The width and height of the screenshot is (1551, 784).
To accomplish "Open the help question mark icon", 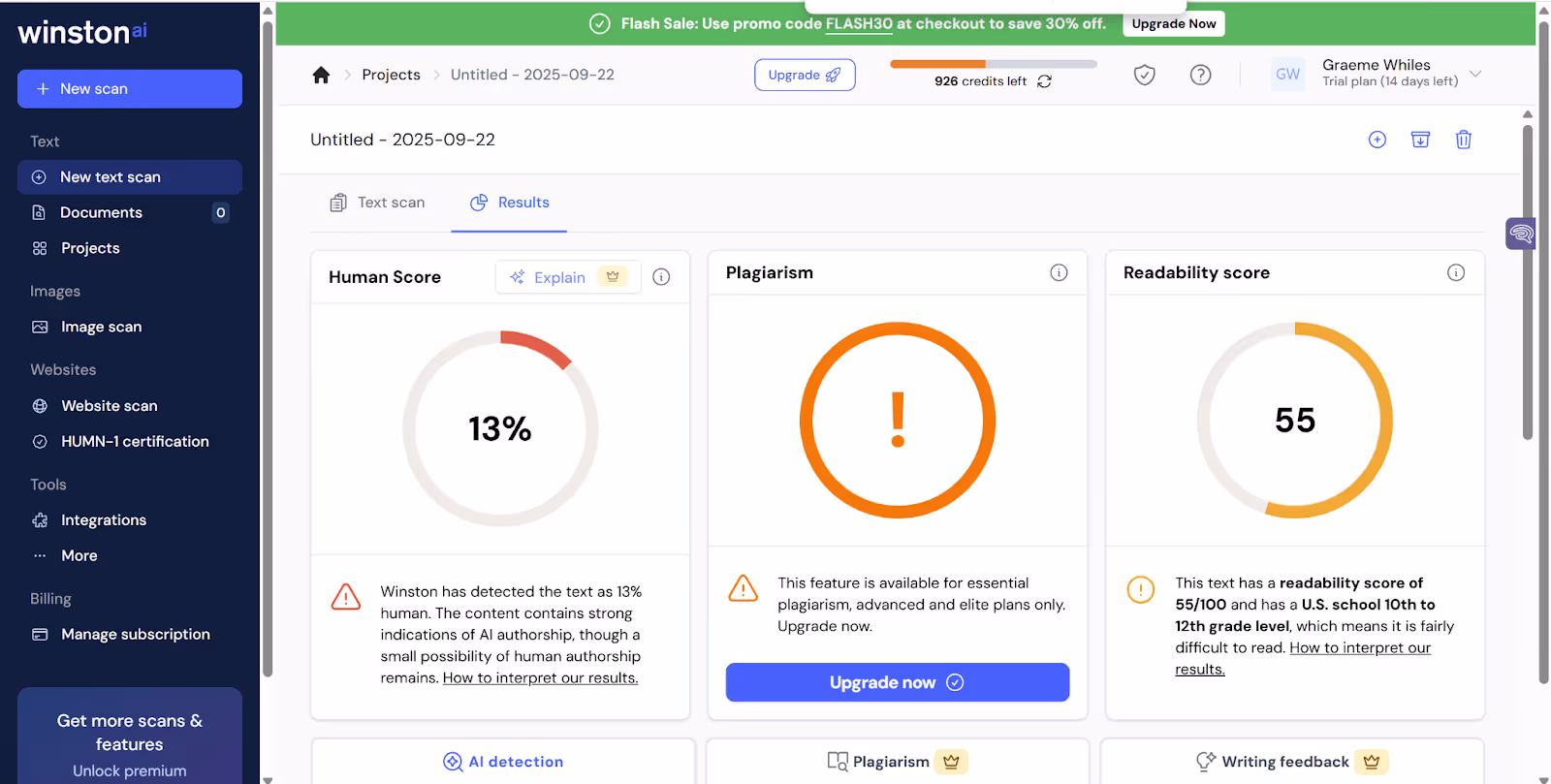I will [1201, 75].
